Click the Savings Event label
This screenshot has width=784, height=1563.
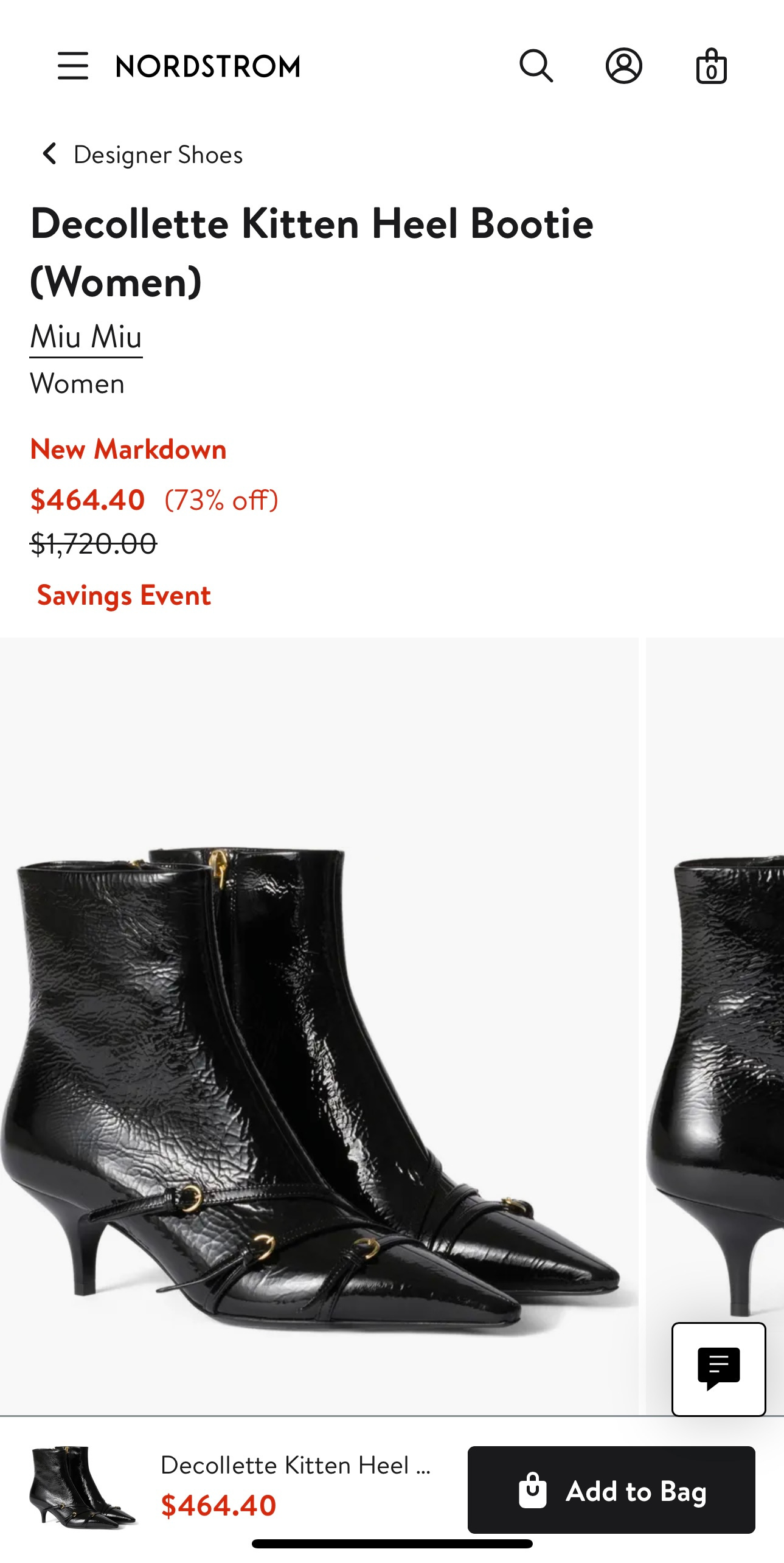point(124,595)
